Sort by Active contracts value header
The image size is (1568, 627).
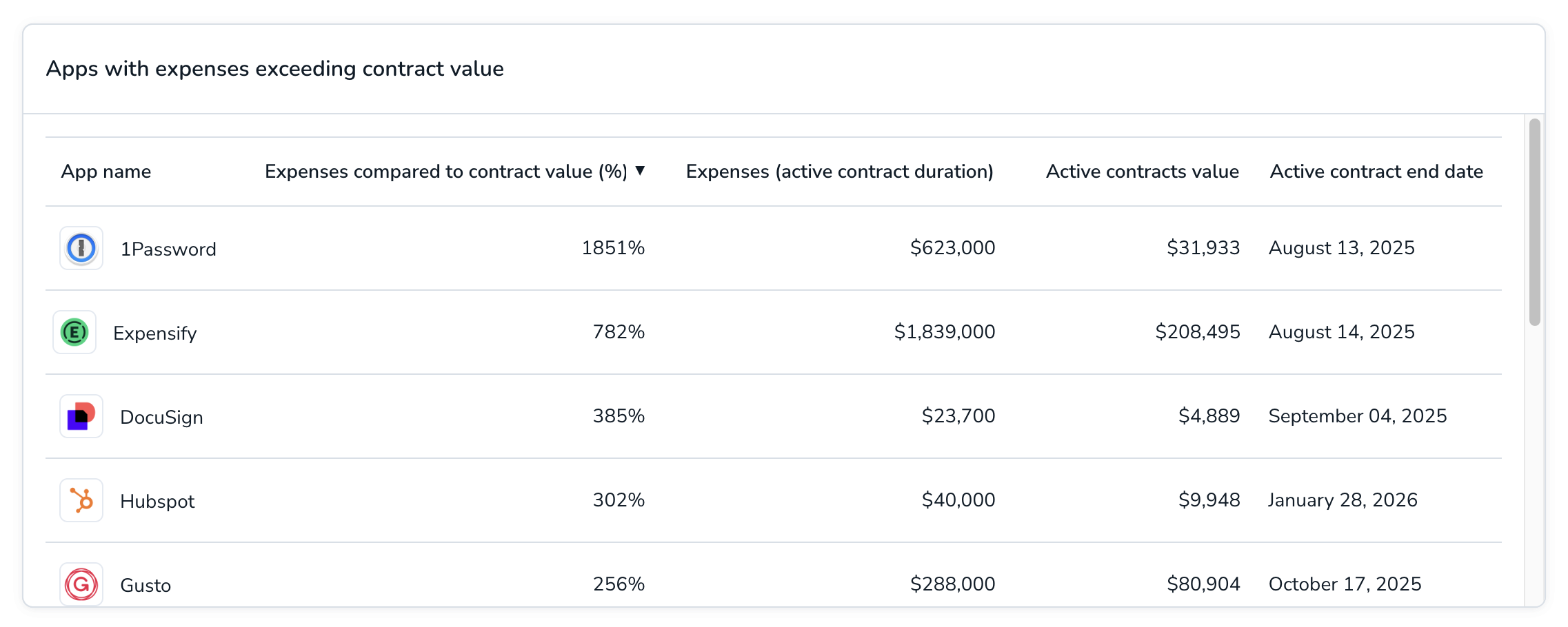[1142, 172]
